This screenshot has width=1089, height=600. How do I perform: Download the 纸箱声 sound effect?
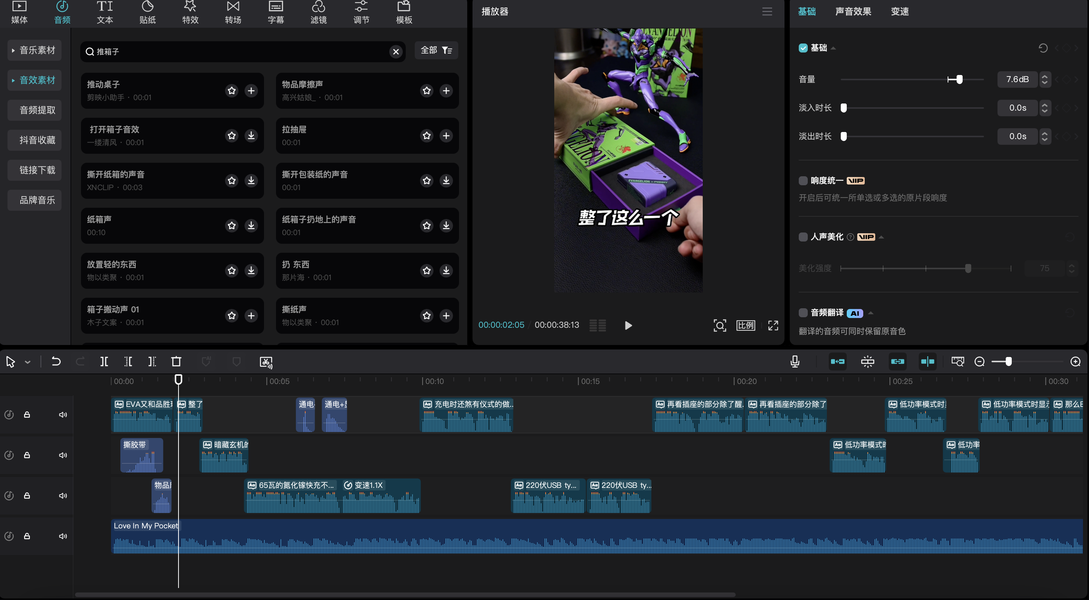(251, 226)
